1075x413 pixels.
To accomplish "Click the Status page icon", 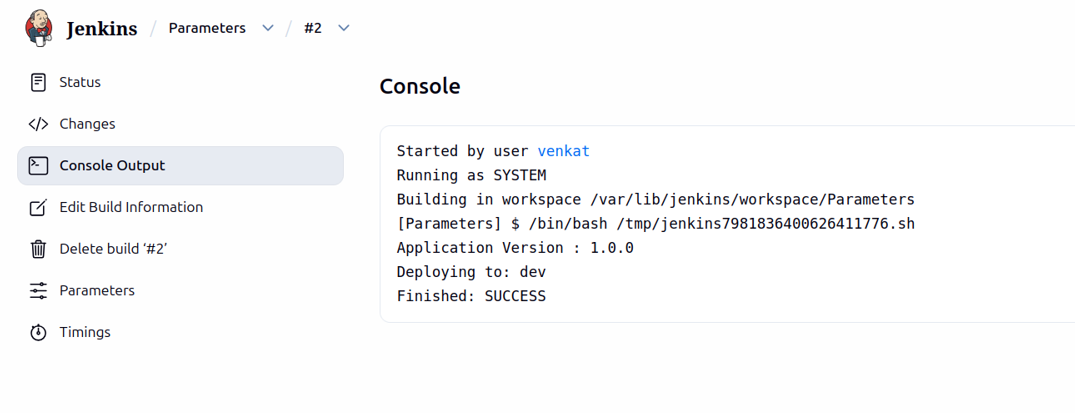I will [38, 82].
